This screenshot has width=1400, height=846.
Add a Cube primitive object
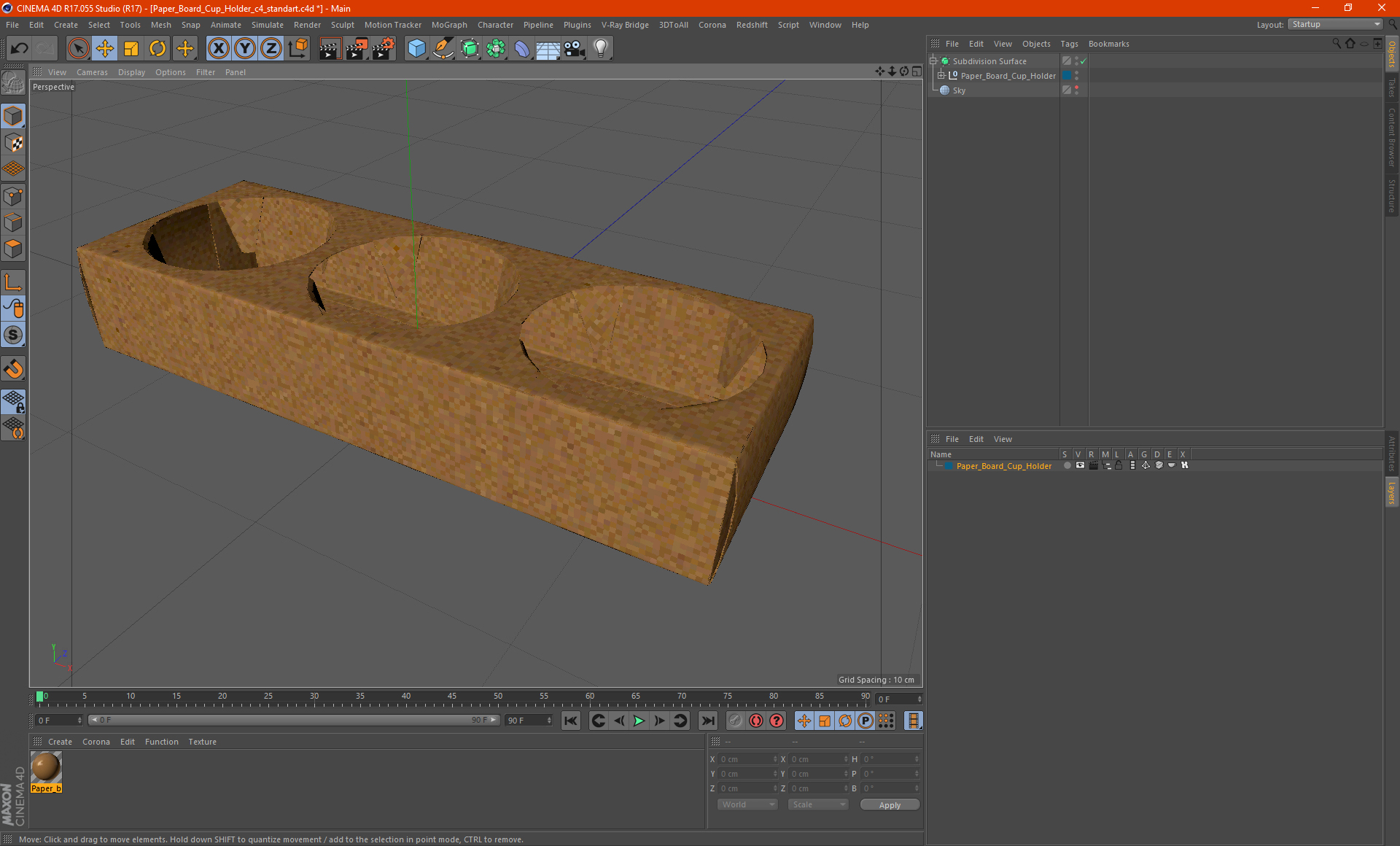point(416,49)
